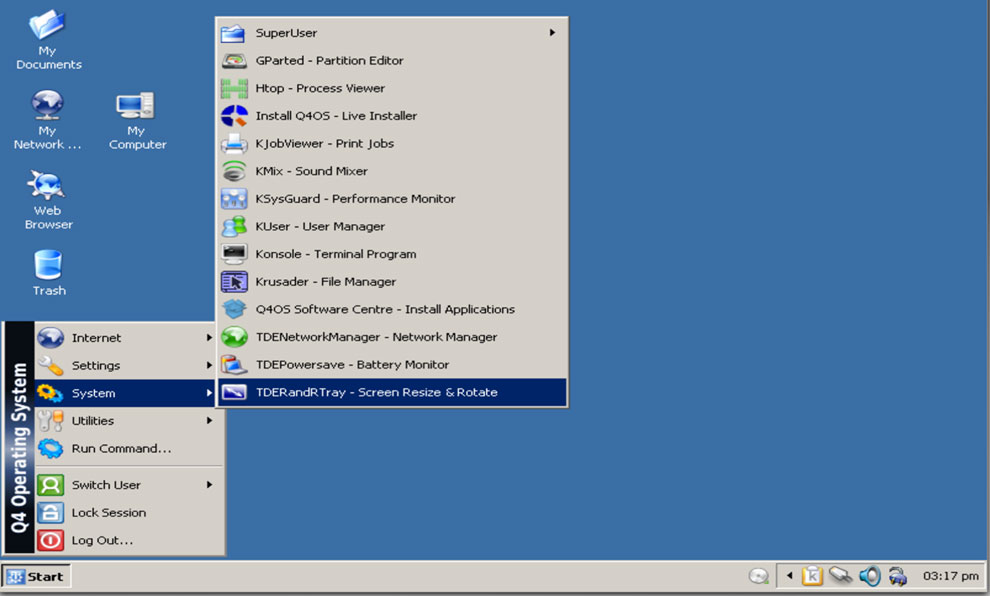990x596 pixels.
Task: Select Konsole - Terminal Program entry
Action: [391, 254]
